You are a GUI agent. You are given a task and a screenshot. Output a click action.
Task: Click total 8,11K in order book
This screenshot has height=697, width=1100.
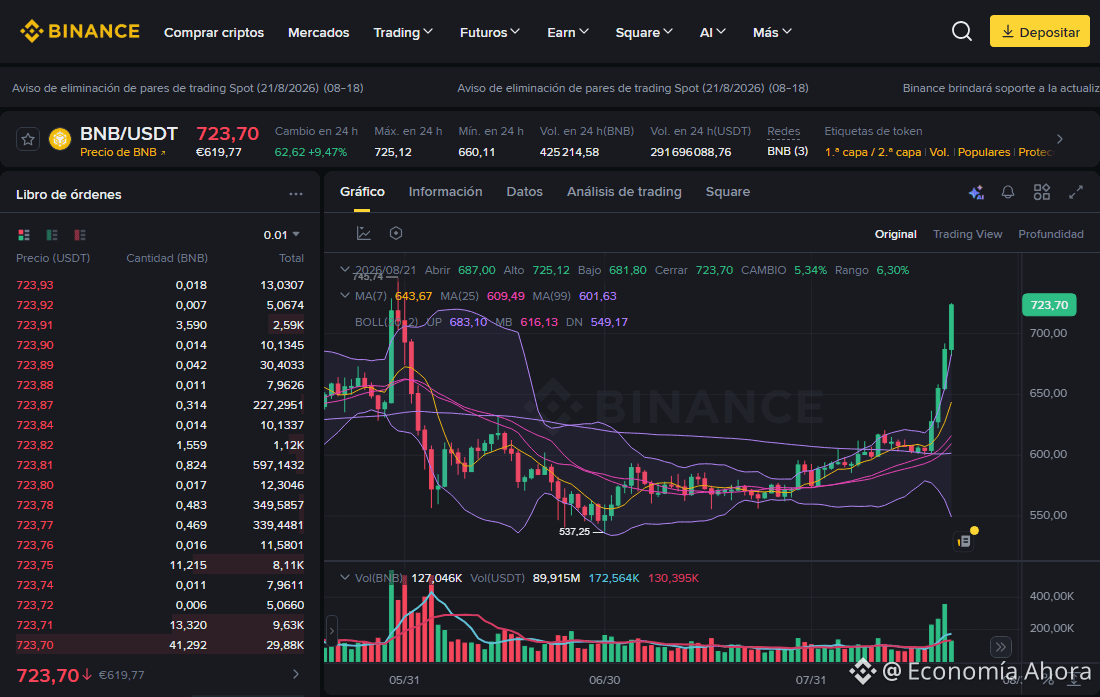288,564
